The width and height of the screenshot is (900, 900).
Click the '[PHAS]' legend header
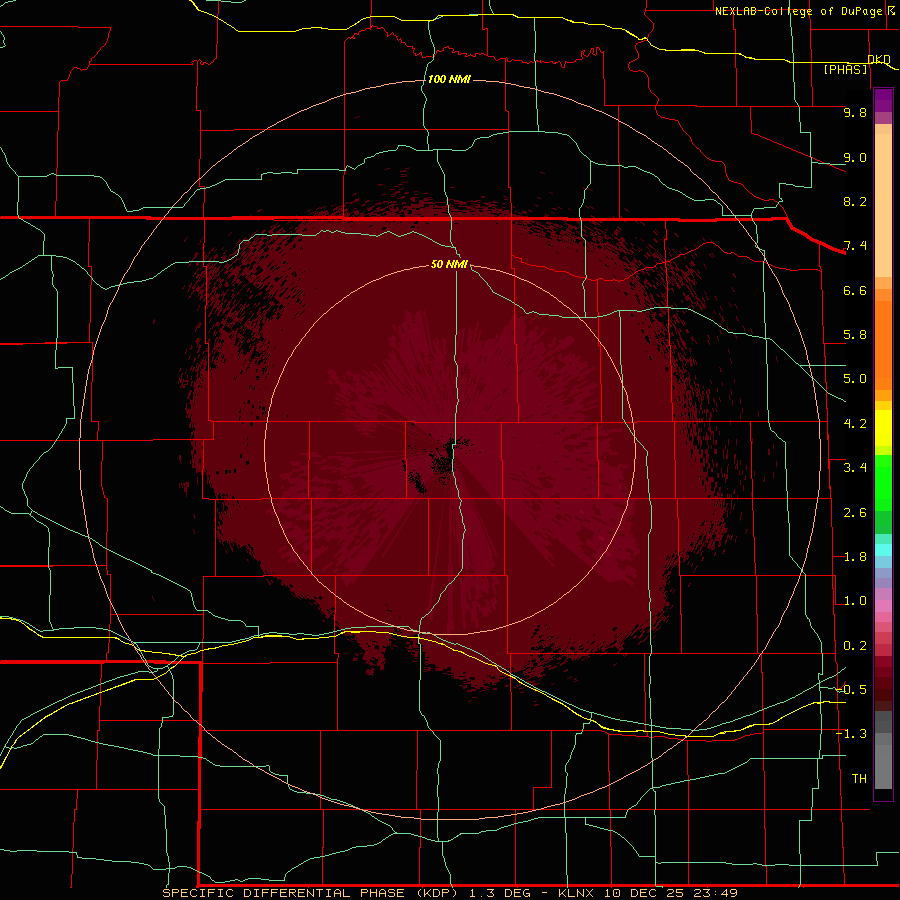coord(845,69)
